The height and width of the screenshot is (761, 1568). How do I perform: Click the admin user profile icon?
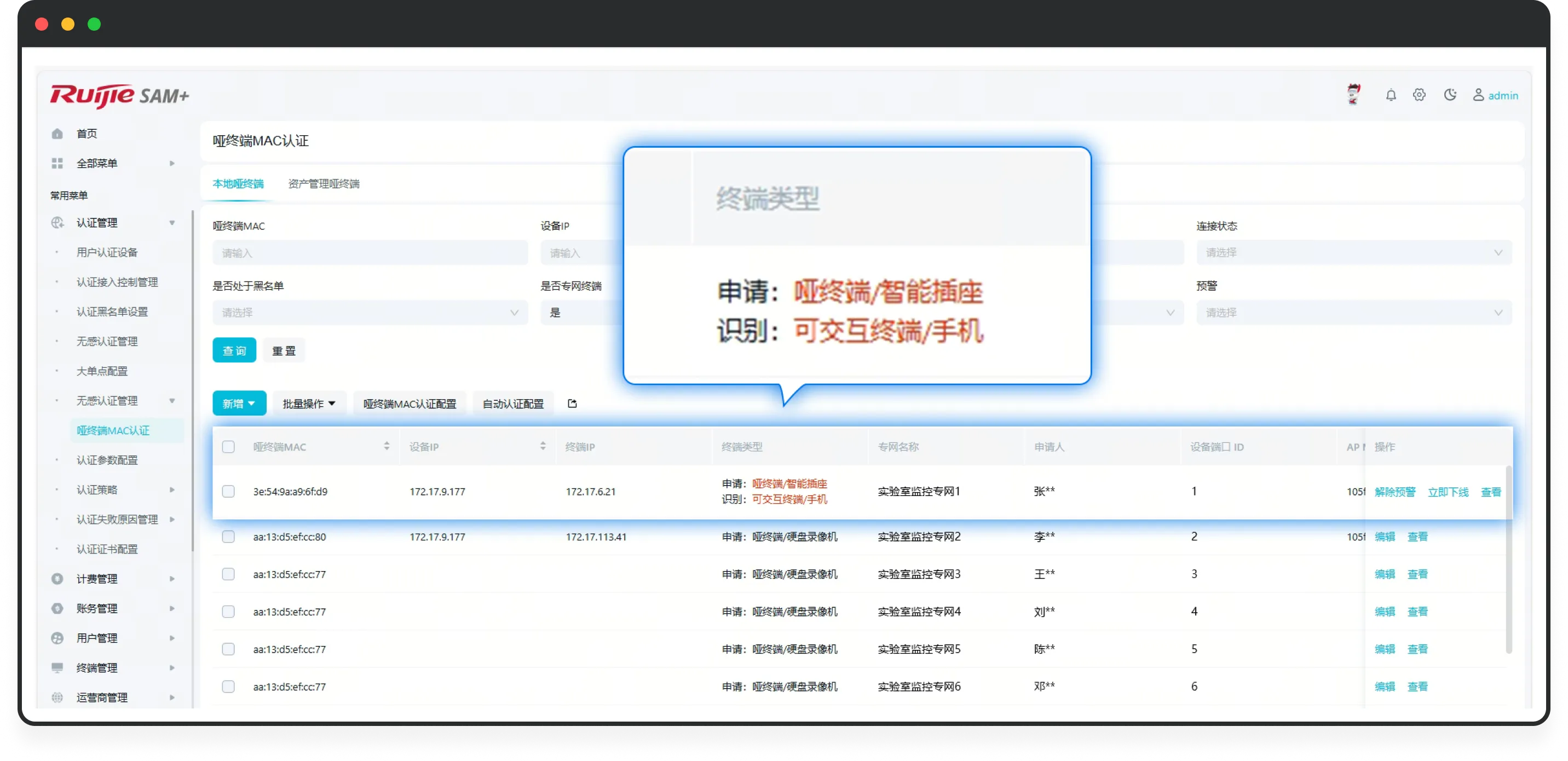click(x=1478, y=95)
